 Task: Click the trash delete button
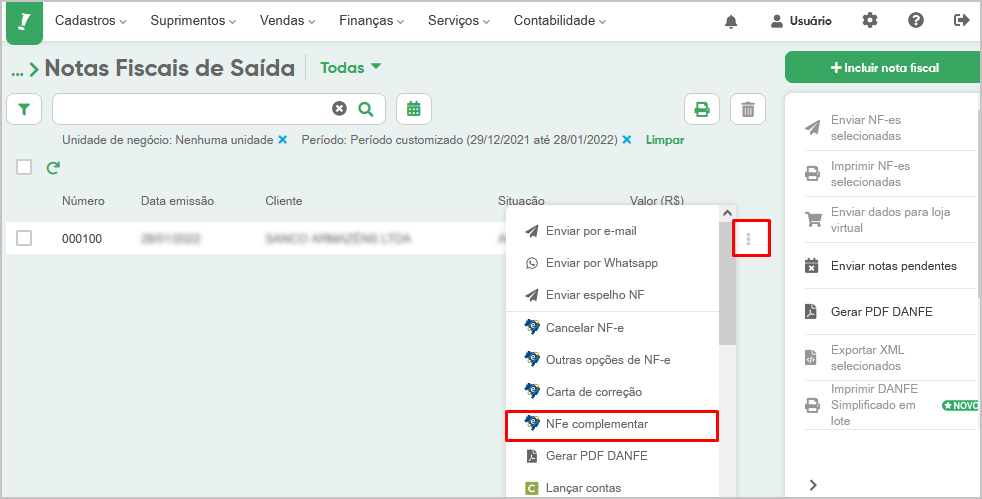click(748, 110)
